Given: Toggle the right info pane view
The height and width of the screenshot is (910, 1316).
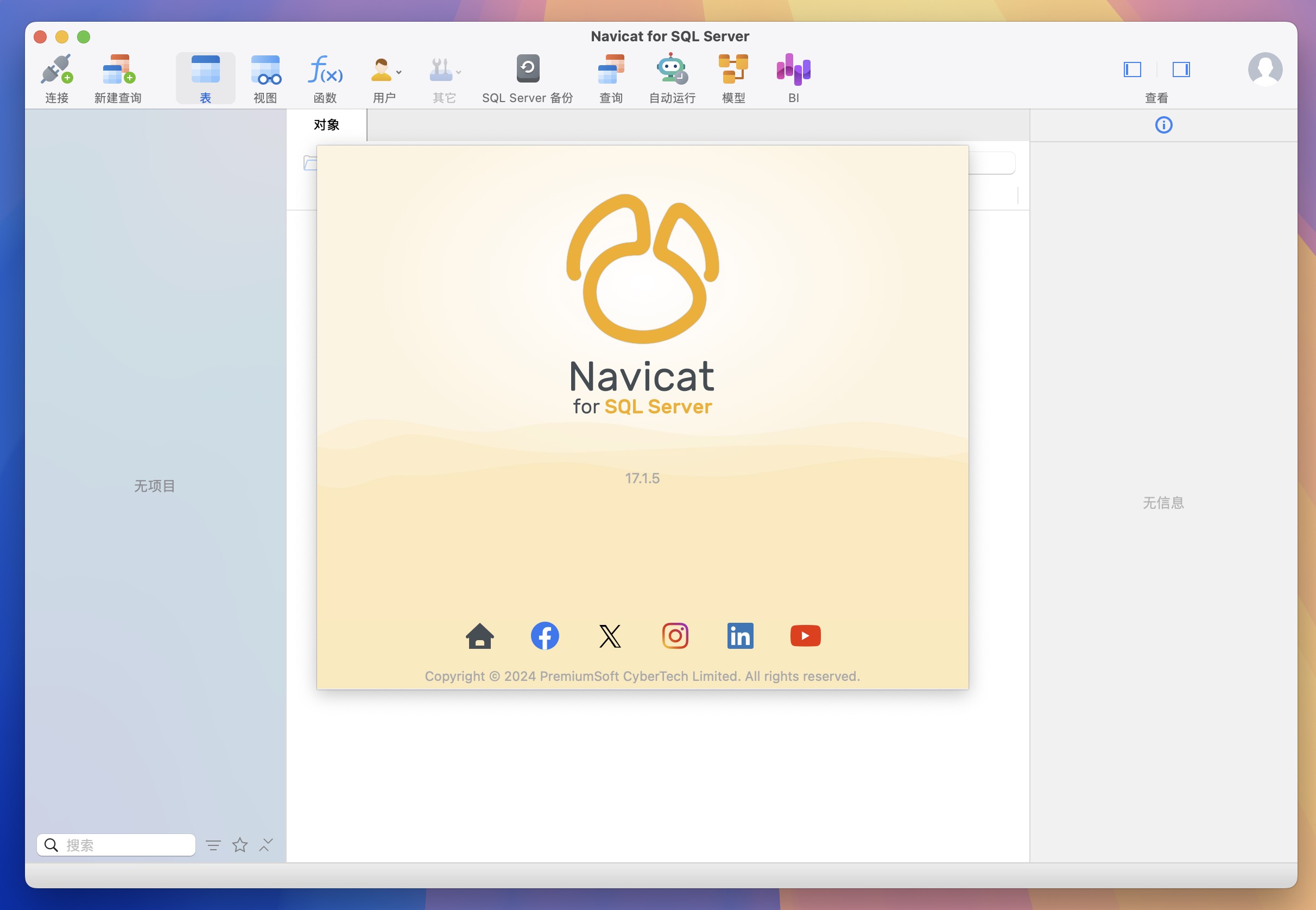Looking at the screenshot, I should coord(1181,69).
